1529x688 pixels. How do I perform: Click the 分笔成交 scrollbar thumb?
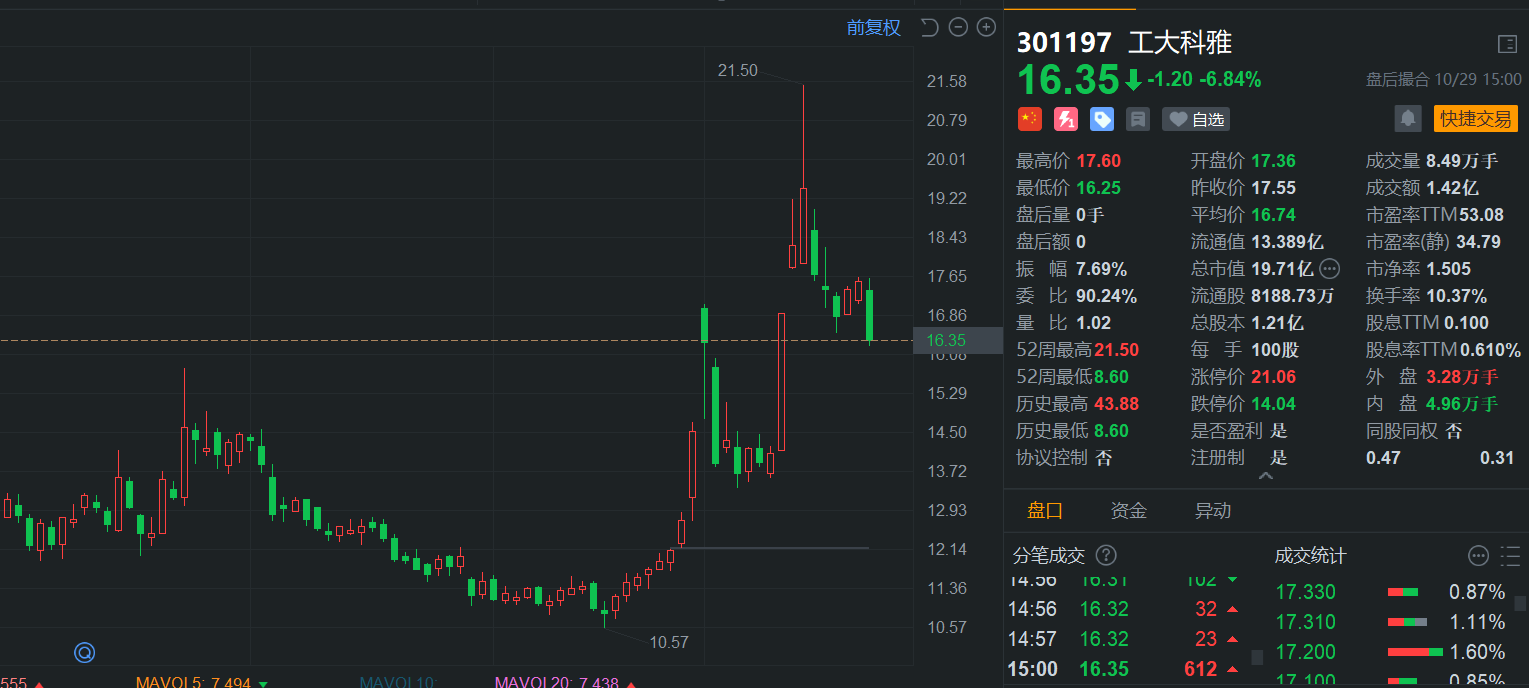[1258, 657]
